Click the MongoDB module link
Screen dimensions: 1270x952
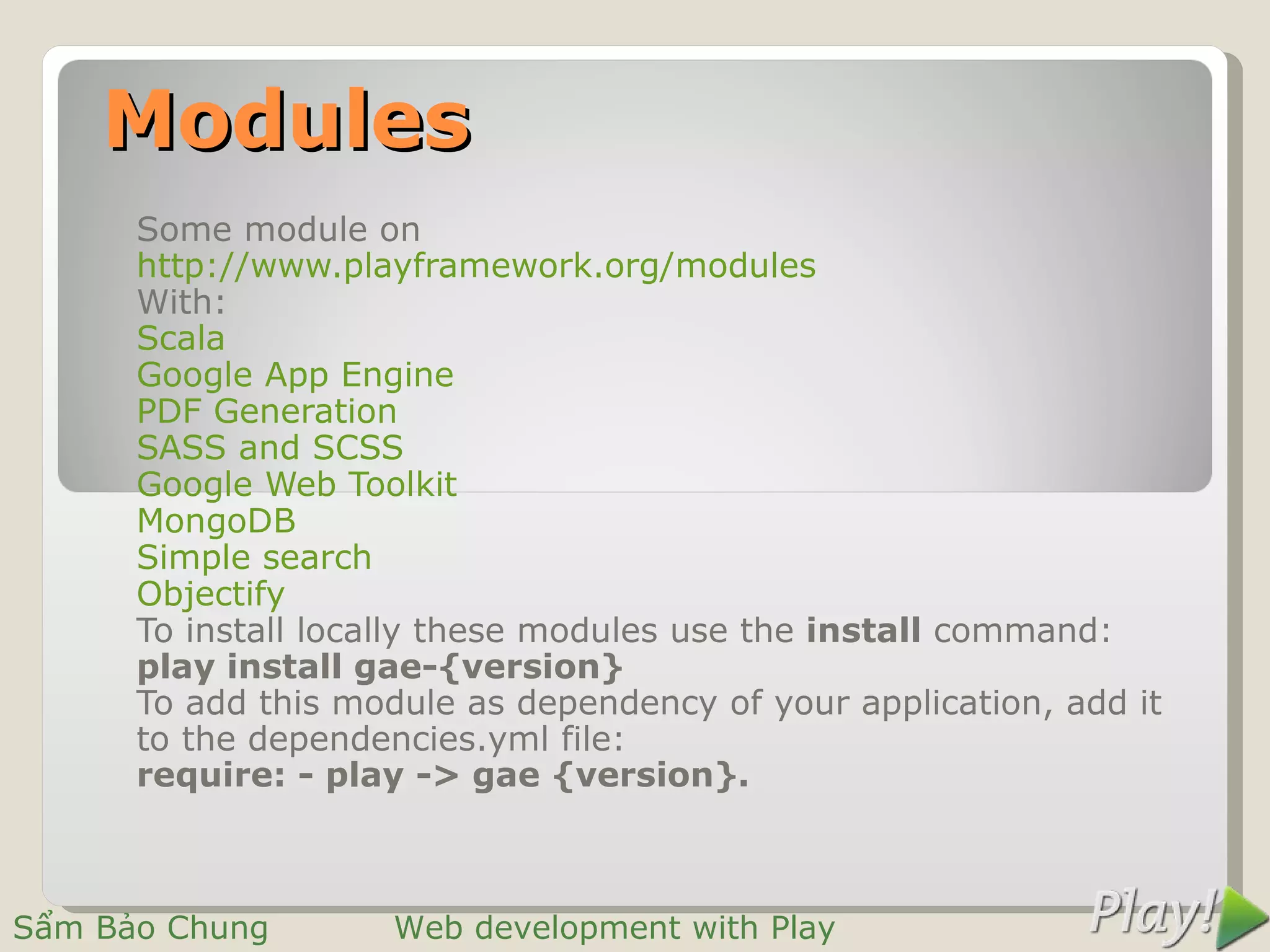coord(216,521)
